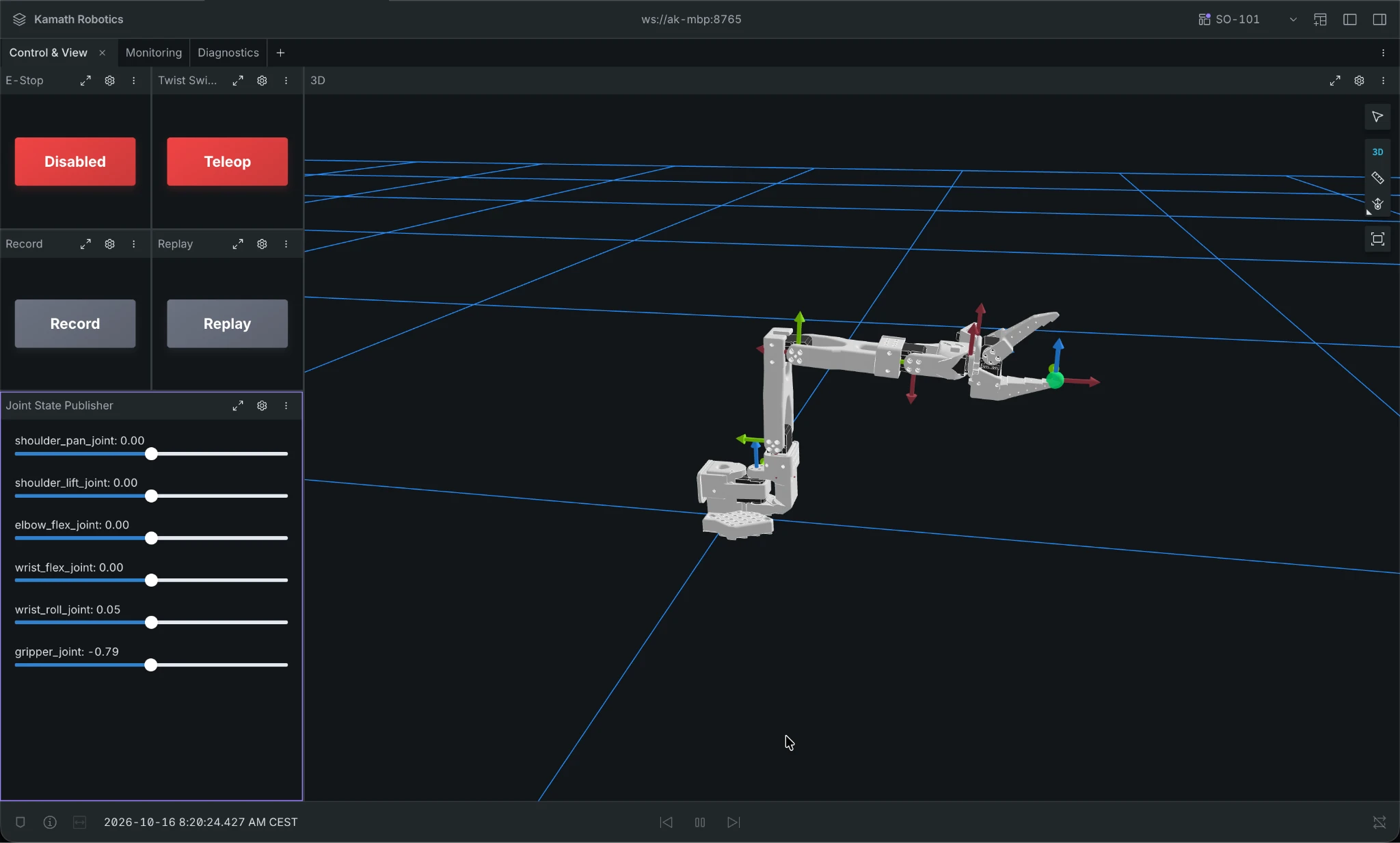The image size is (1400, 843).
Task: Open the 3D panel options menu
Action: coord(1384,81)
